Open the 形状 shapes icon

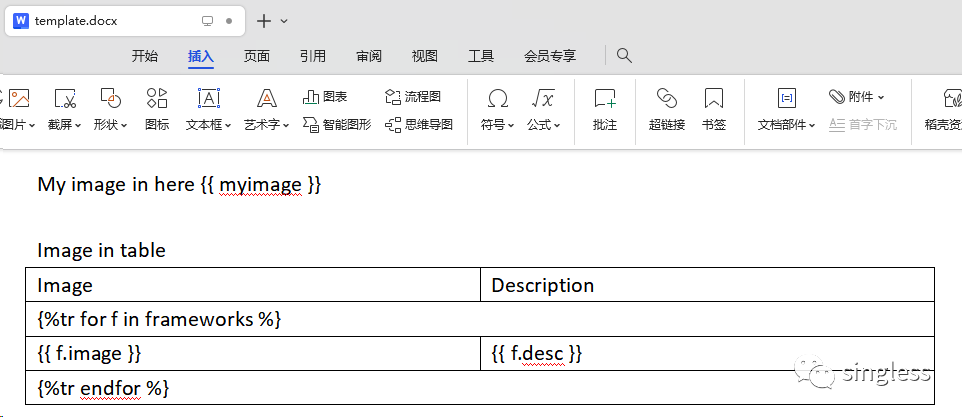click(x=110, y=98)
